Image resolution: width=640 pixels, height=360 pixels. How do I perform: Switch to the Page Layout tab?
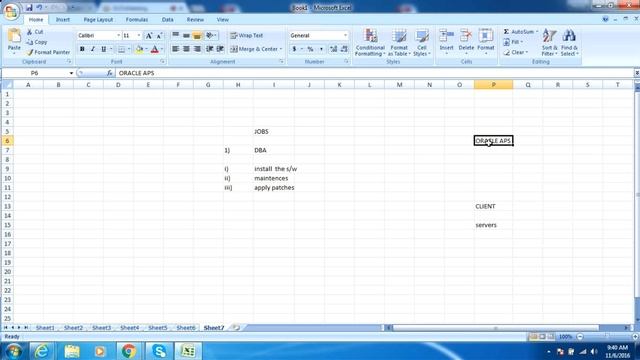pyautogui.click(x=98, y=20)
